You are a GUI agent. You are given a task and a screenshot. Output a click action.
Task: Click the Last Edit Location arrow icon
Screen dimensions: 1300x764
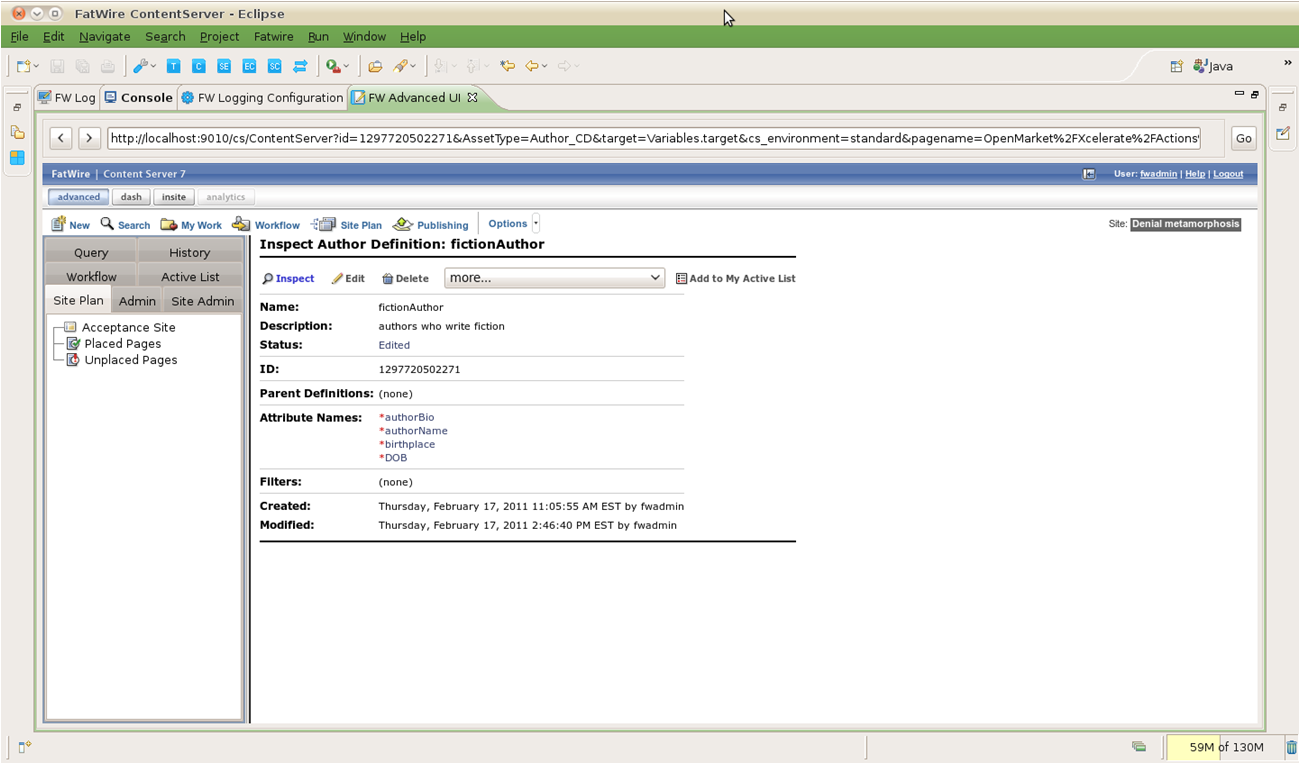click(x=507, y=66)
